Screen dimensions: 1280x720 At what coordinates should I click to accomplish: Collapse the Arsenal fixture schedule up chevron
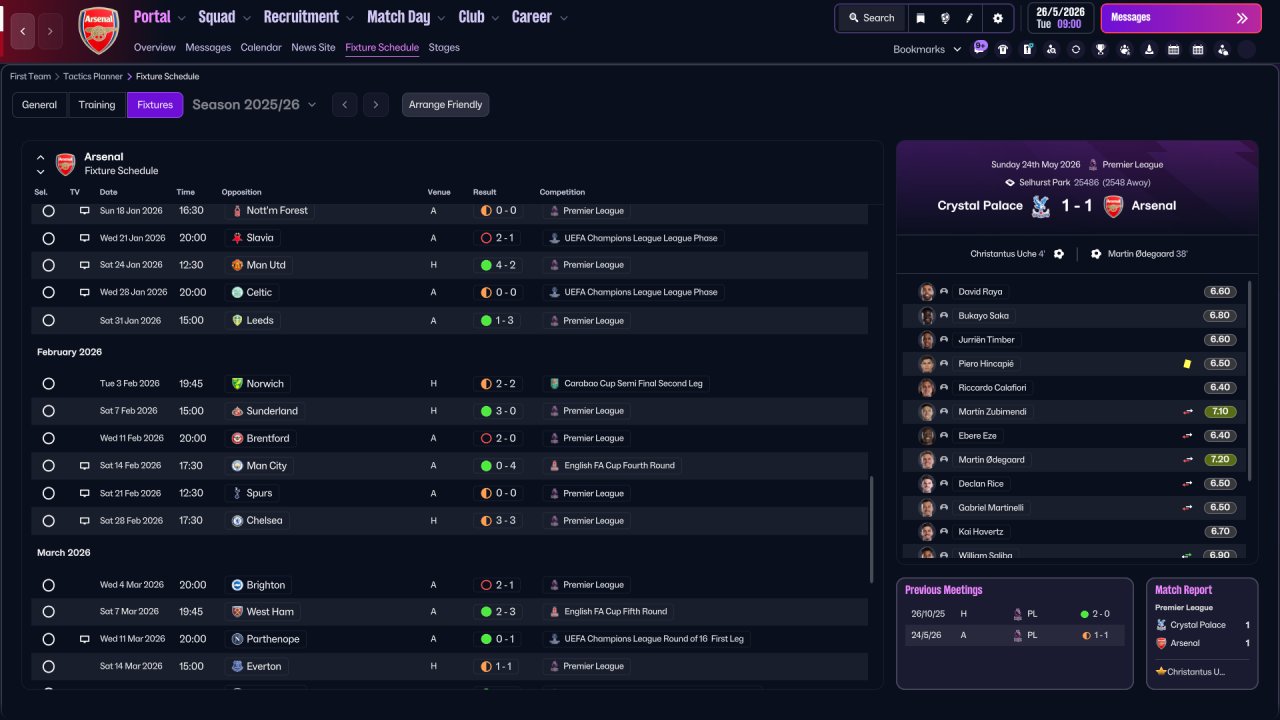tap(41, 157)
